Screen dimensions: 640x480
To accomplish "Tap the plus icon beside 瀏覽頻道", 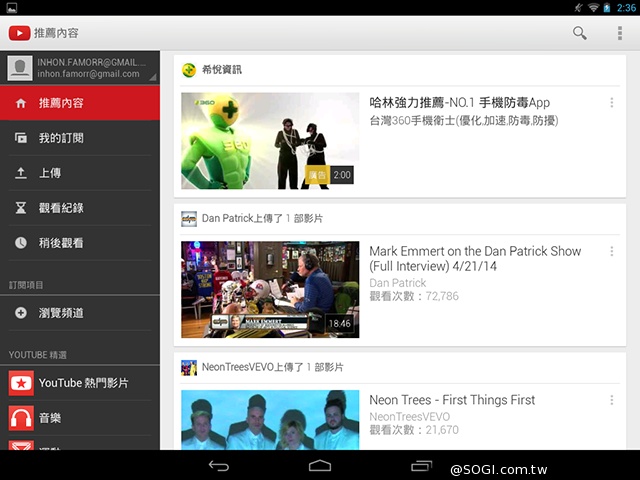I will [21, 313].
